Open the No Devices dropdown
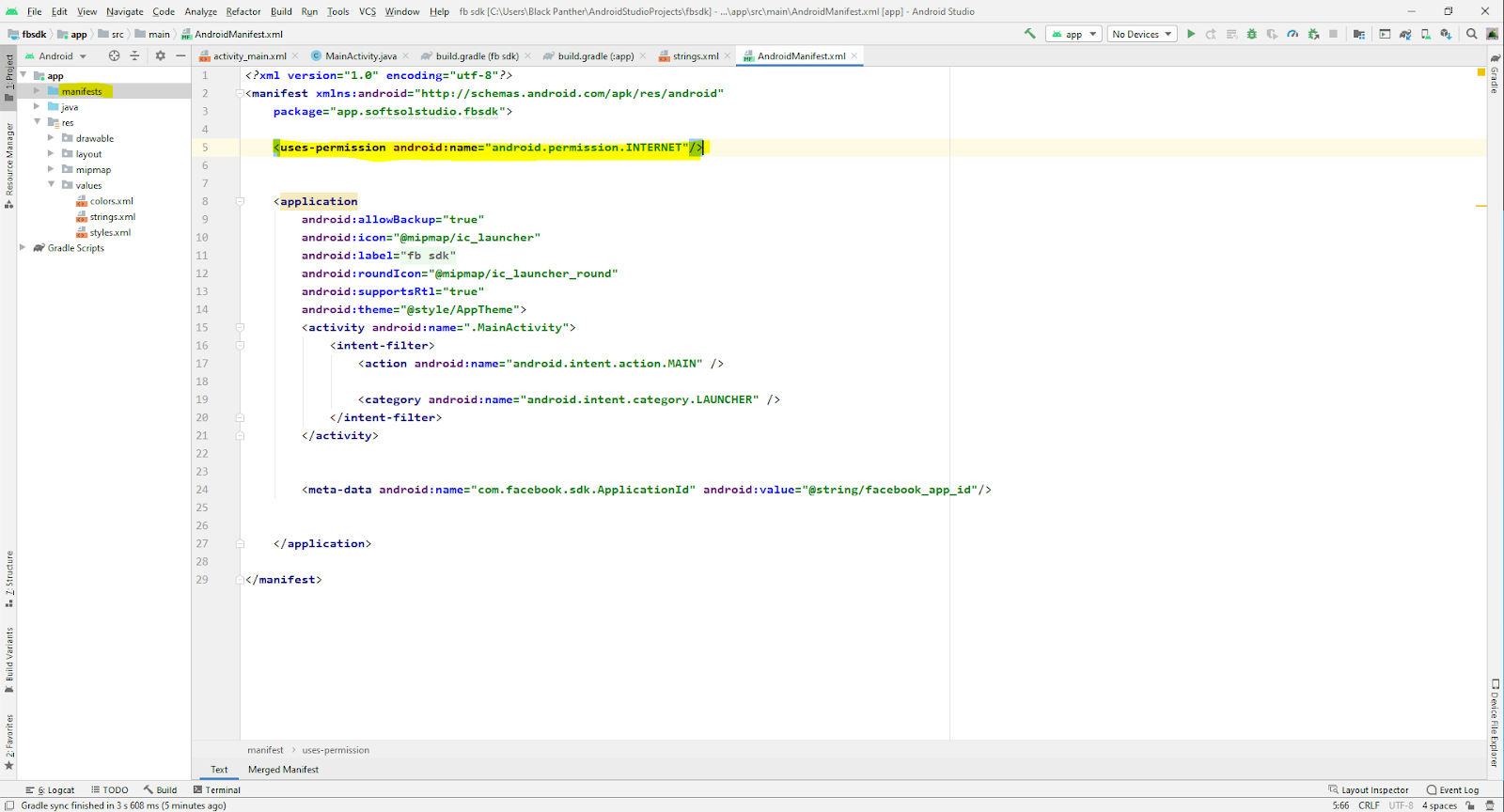Viewport: 1504px width, 812px height. (1141, 34)
